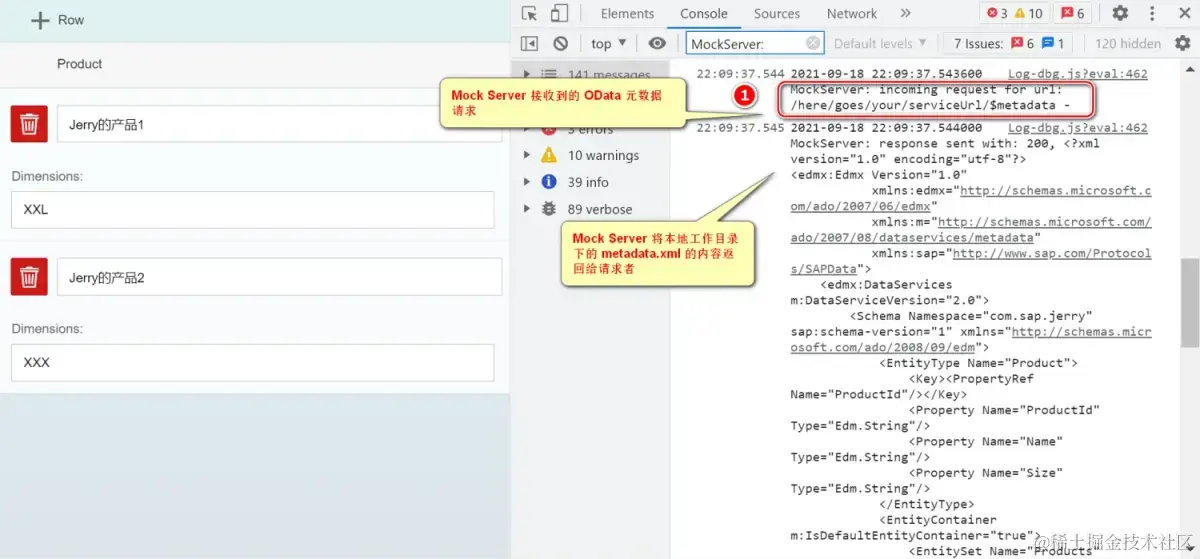Screen dimensions: 1200x559
Task: Open the ado/2008/09/edm schema link
Action: pyautogui.click(x=971, y=339)
